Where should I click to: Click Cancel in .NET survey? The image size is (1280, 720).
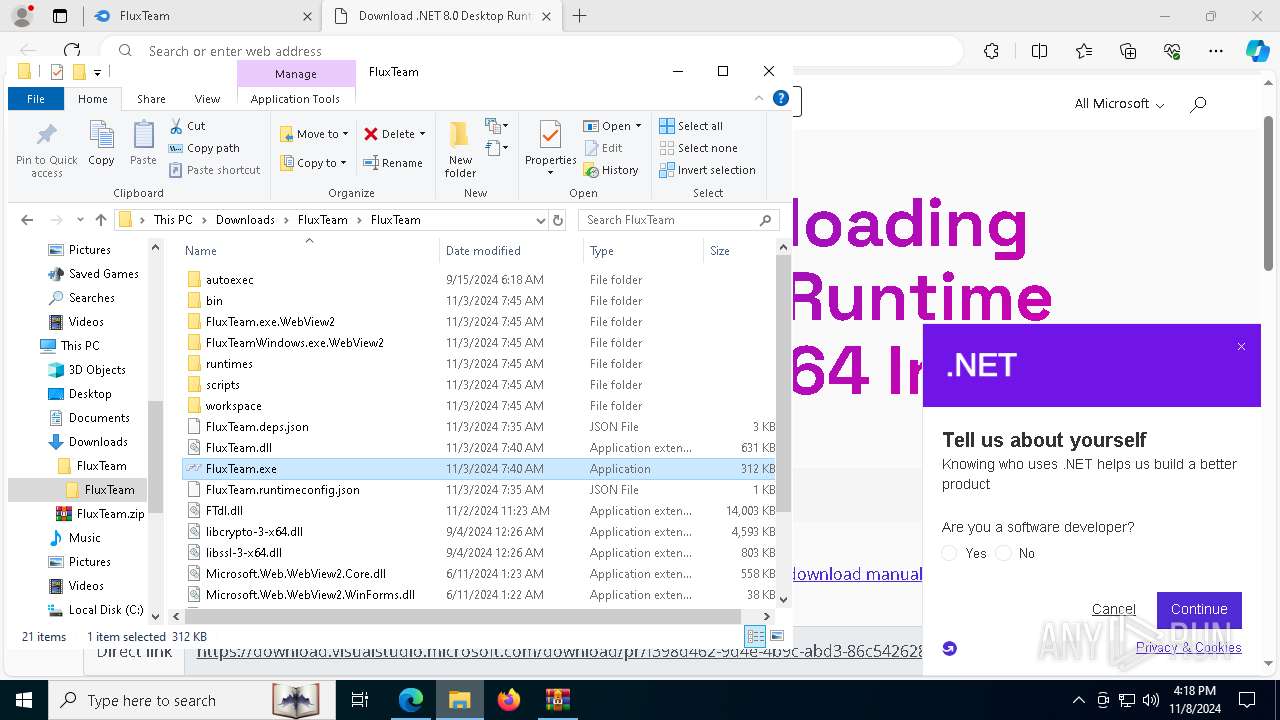click(x=1114, y=609)
